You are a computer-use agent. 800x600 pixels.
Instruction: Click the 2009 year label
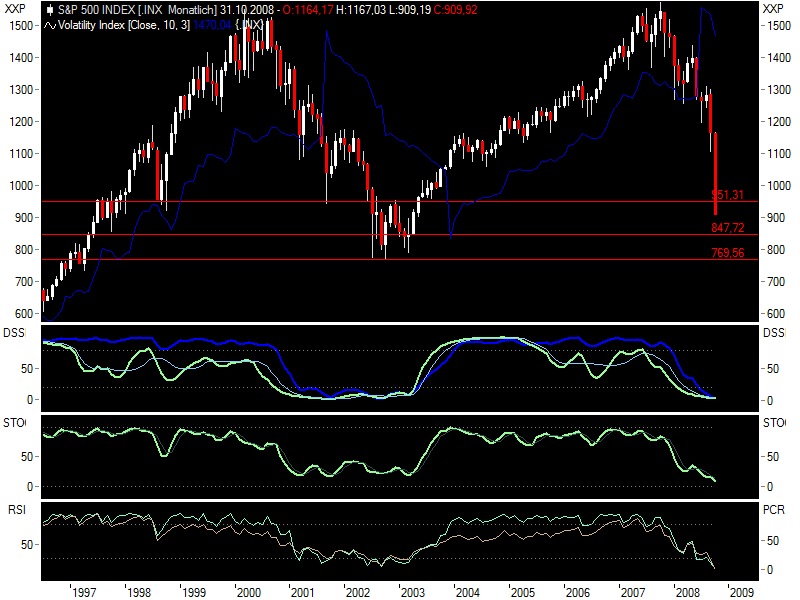742,592
